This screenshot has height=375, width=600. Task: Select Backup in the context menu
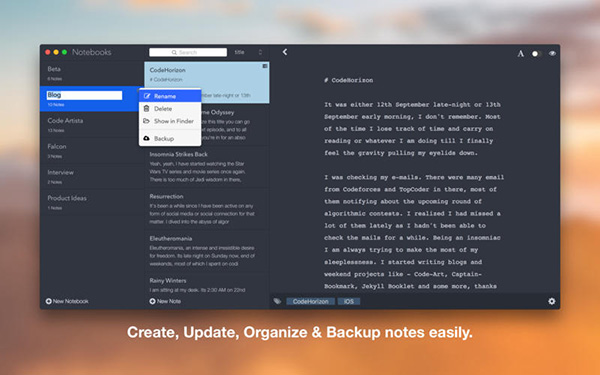pos(170,139)
